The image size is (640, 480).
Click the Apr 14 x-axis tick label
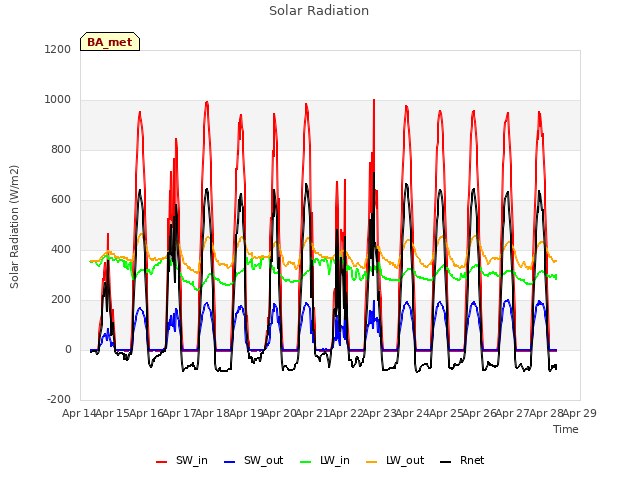click(x=79, y=413)
